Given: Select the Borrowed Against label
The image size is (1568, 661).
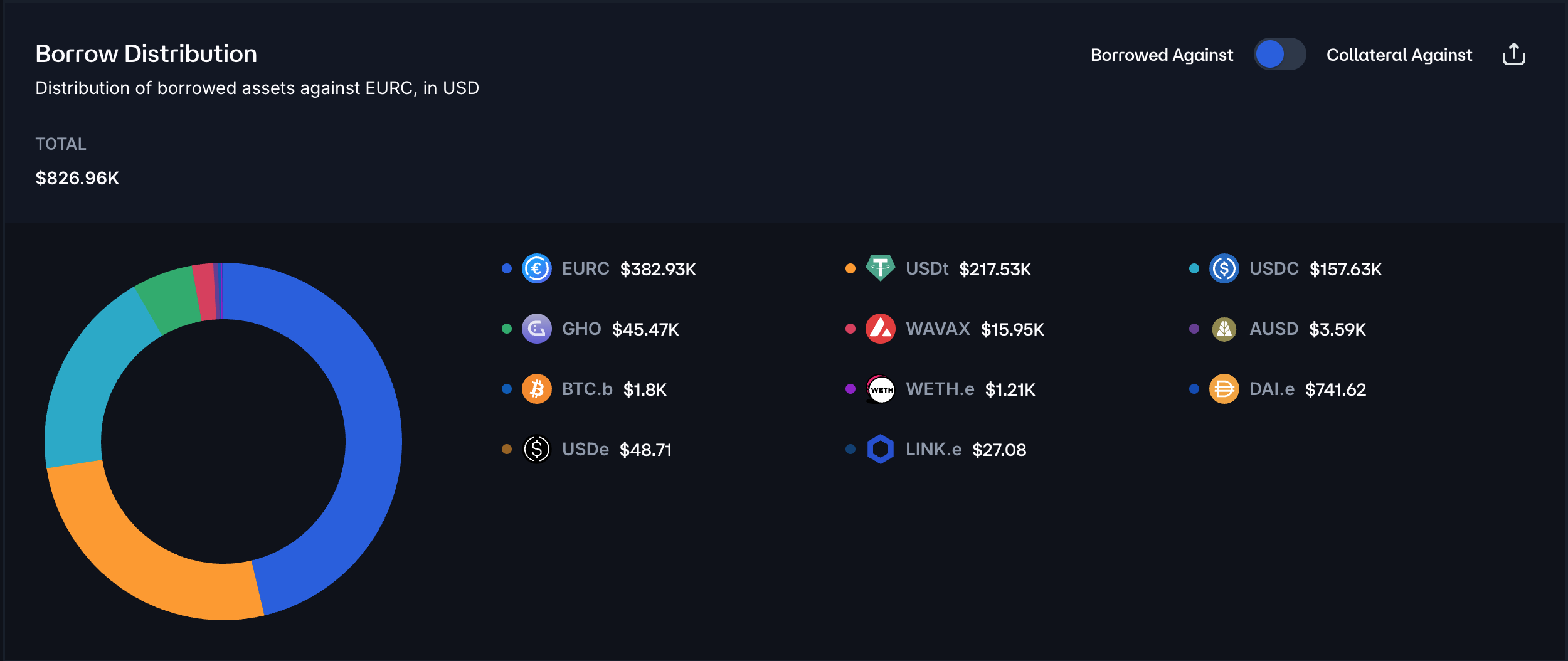Looking at the screenshot, I should pyautogui.click(x=1162, y=55).
